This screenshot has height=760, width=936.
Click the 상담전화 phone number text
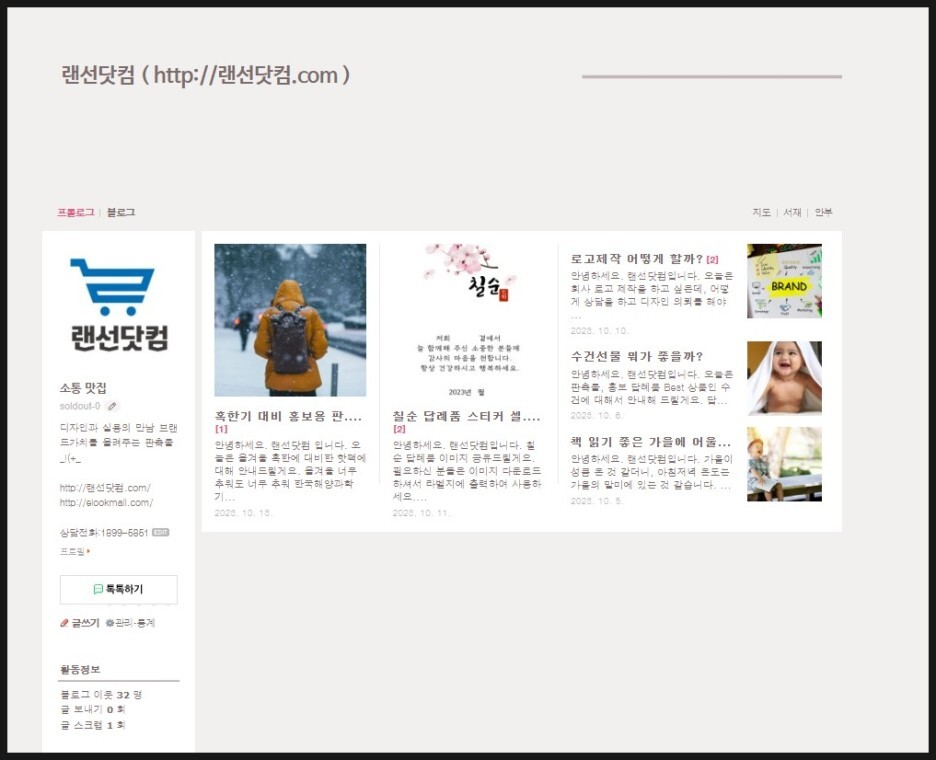104,533
